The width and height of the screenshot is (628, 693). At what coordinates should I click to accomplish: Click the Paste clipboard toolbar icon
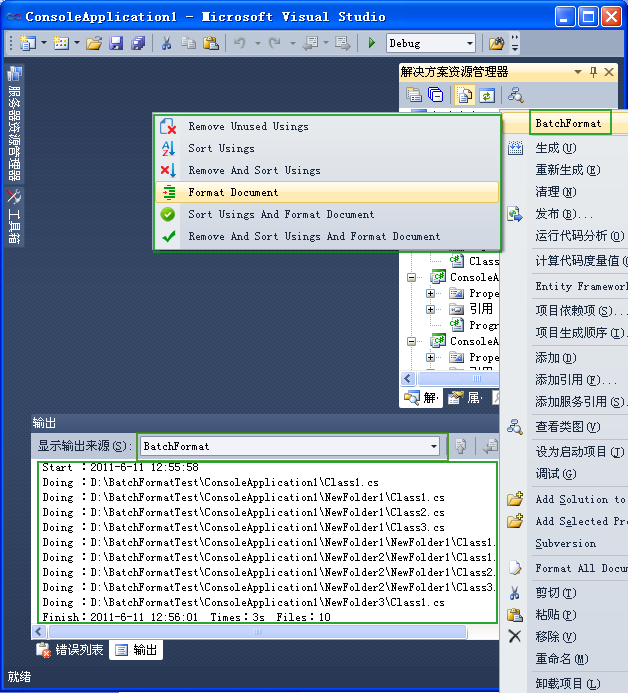211,43
